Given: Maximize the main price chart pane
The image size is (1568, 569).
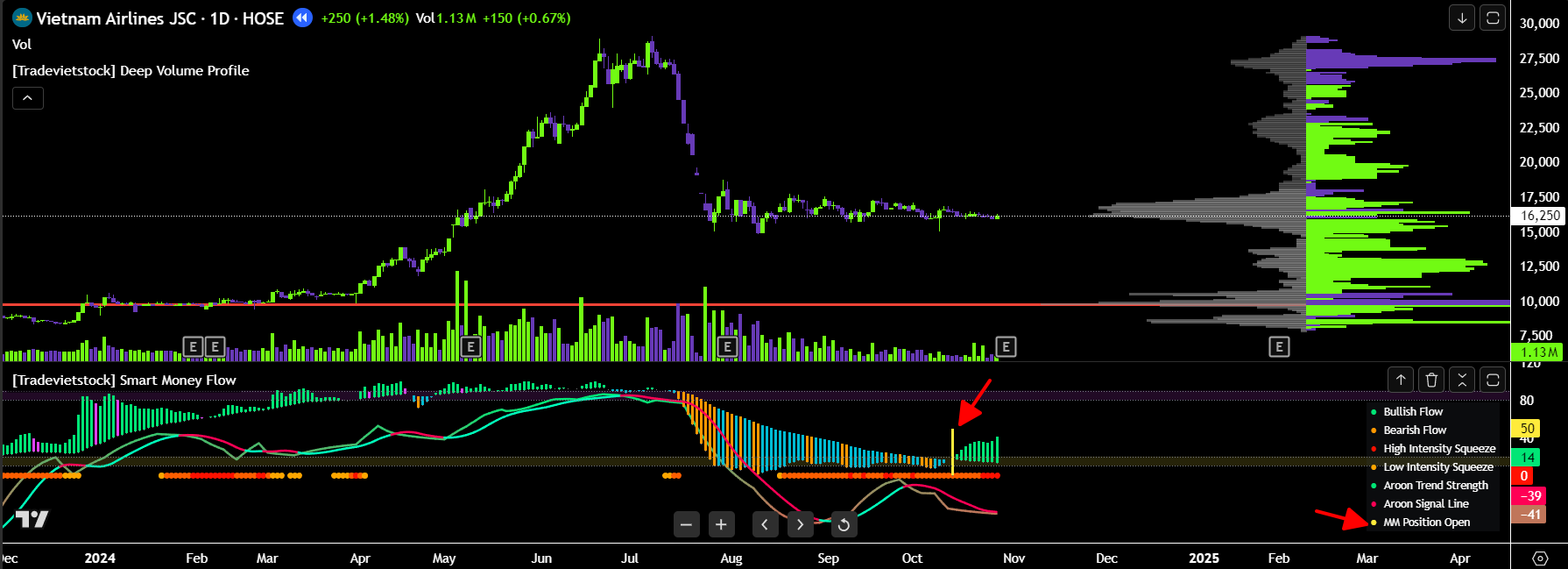Looking at the screenshot, I should point(1493,18).
